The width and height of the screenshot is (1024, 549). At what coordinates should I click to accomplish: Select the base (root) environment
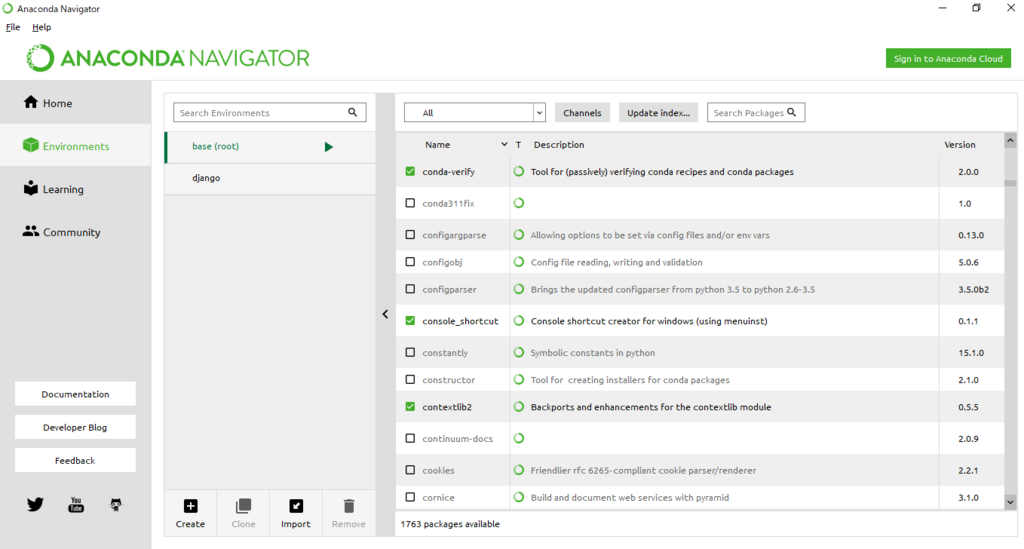tap(270, 147)
